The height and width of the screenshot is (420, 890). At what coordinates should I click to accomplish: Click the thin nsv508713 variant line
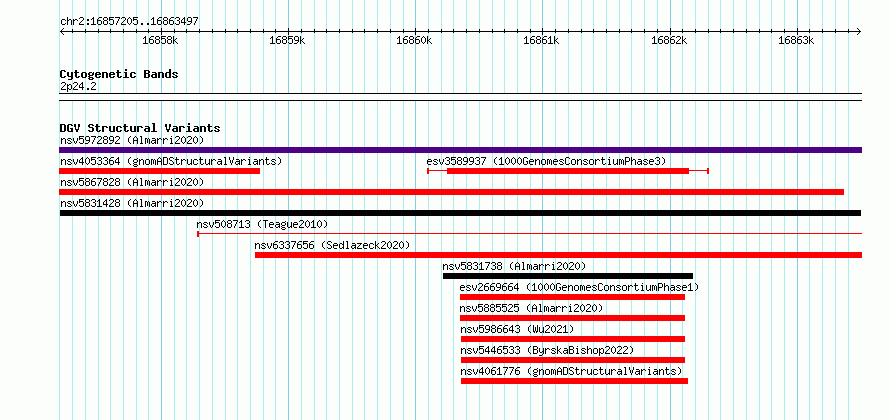coord(530,233)
